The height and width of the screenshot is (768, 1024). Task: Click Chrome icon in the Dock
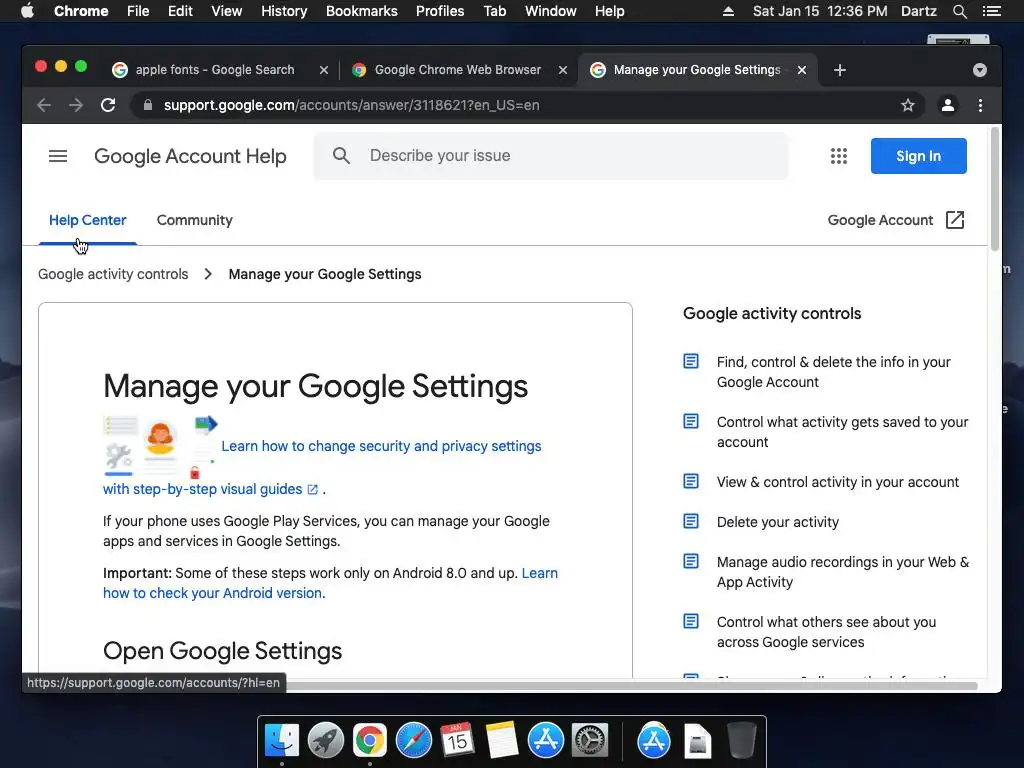pyautogui.click(x=370, y=741)
